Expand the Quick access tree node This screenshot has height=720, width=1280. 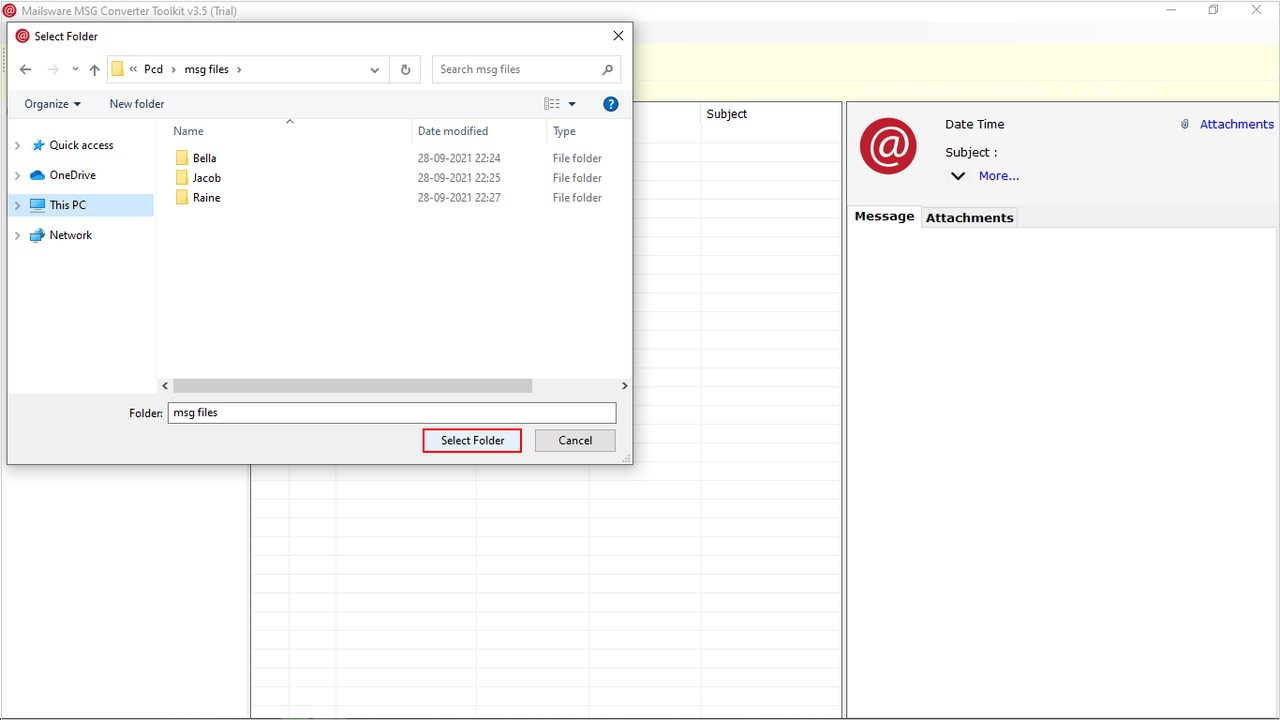pyautogui.click(x=17, y=145)
